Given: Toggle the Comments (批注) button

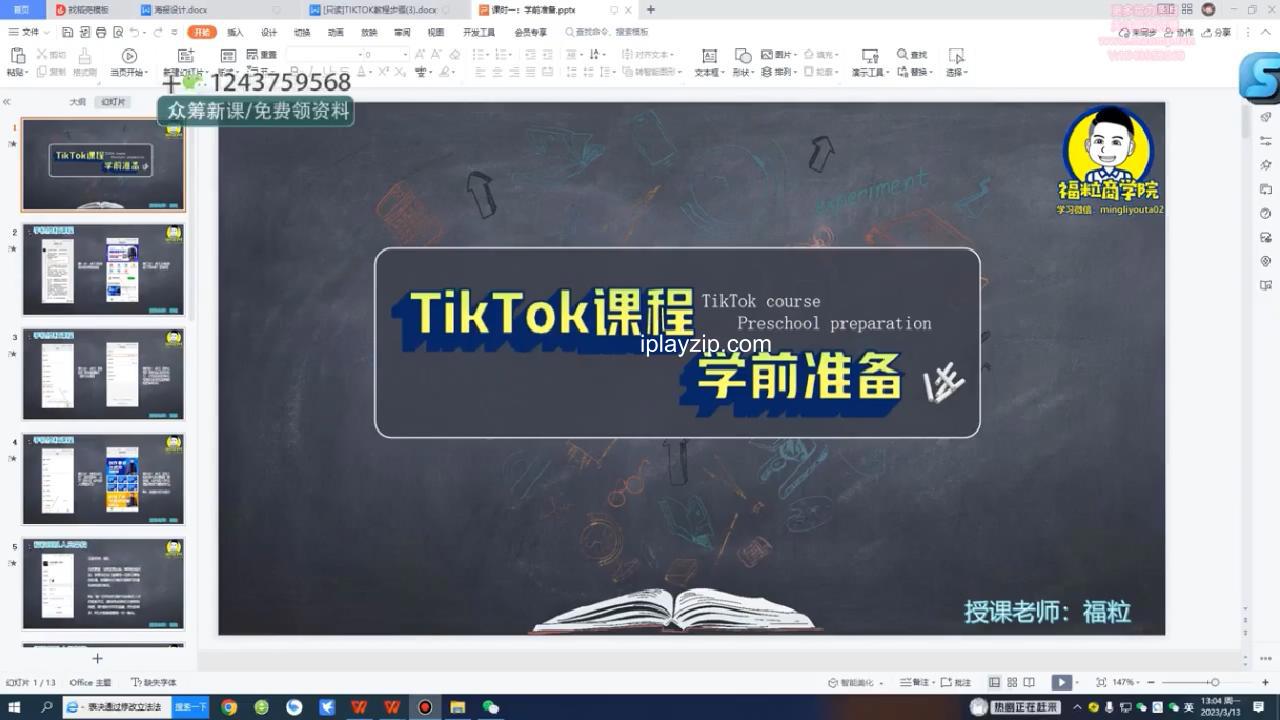Looking at the screenshot, I should pos(956,682).
